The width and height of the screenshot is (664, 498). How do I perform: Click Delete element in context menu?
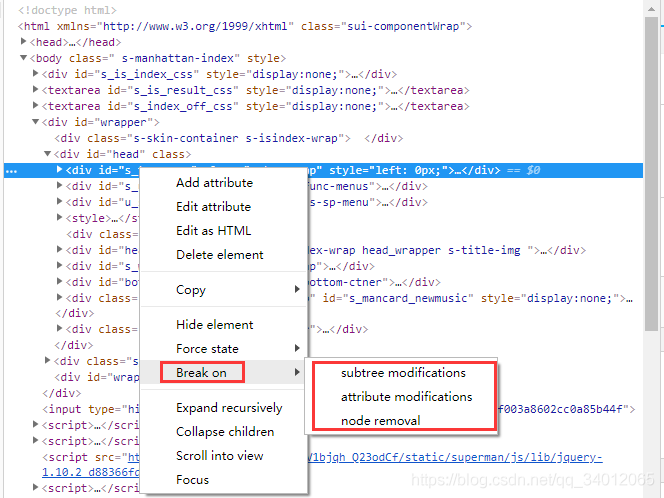click(219, 255)
